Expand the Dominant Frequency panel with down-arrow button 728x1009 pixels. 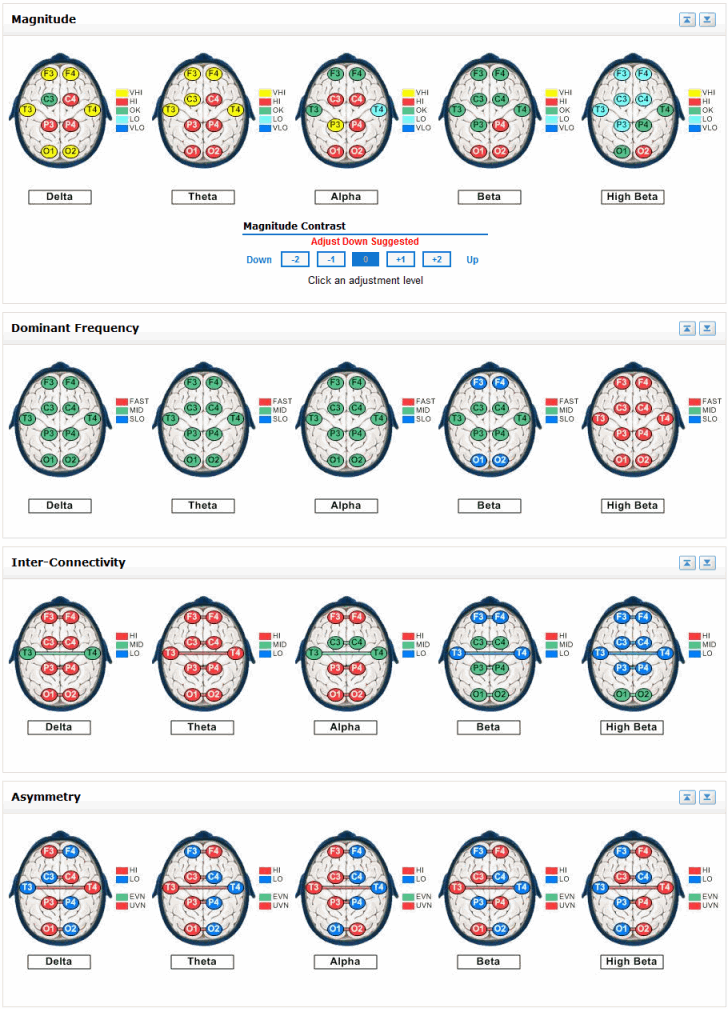(x=707, y=328)
